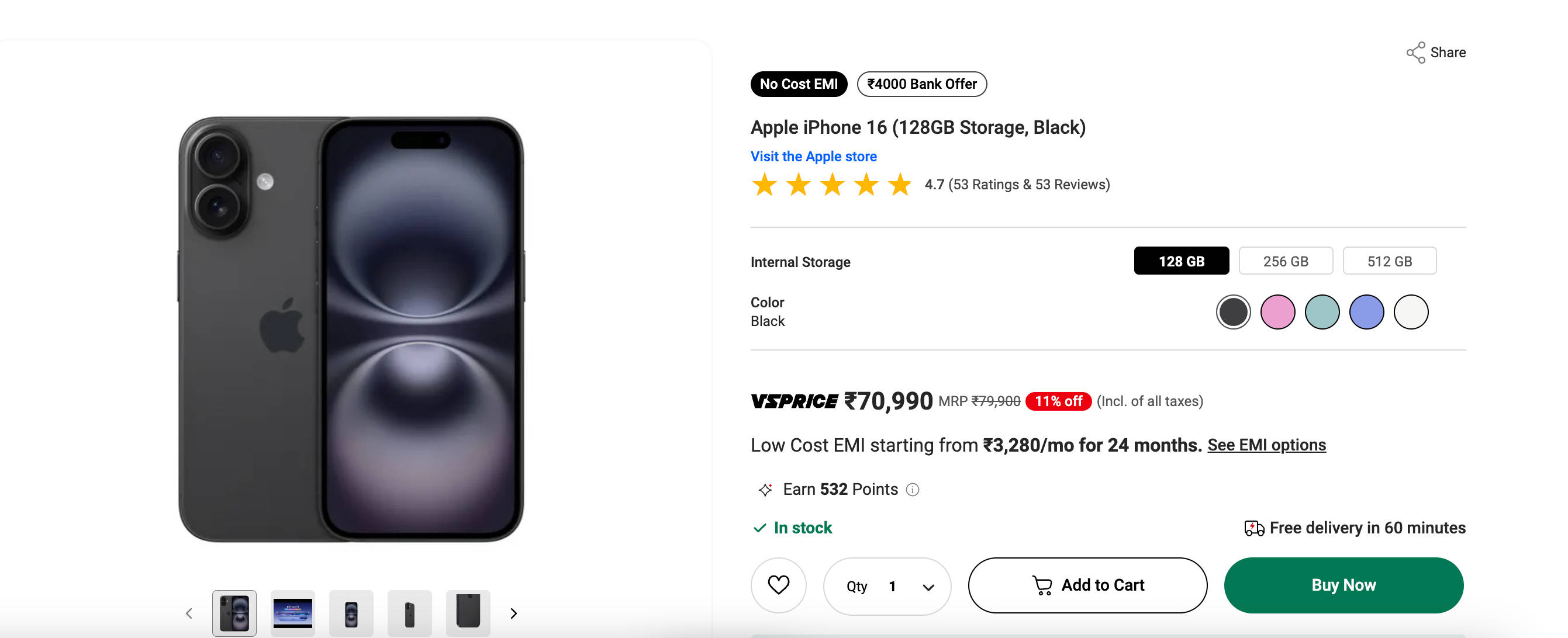This screenshot has height=638, width=1568.
Task: Open the ₹4000 Bank Offer tag
Action: coord(921,84)
